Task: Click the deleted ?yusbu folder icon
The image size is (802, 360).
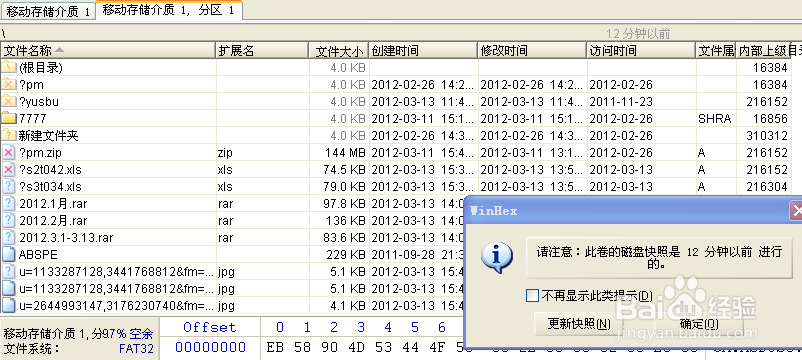Action: click(9, 101)
